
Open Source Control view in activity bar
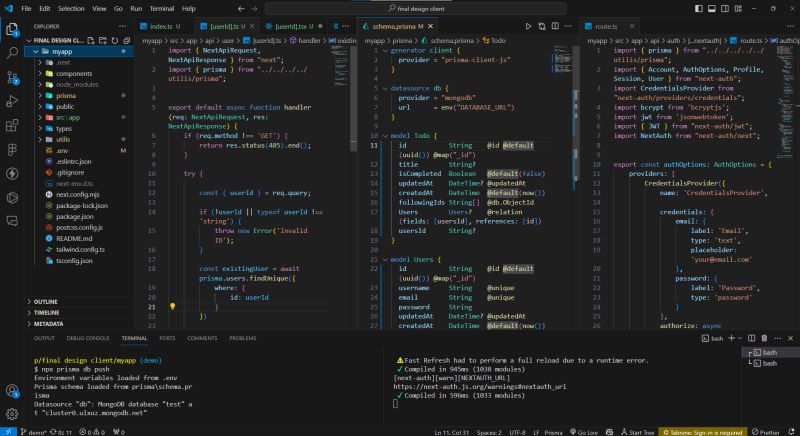(12, 75)
